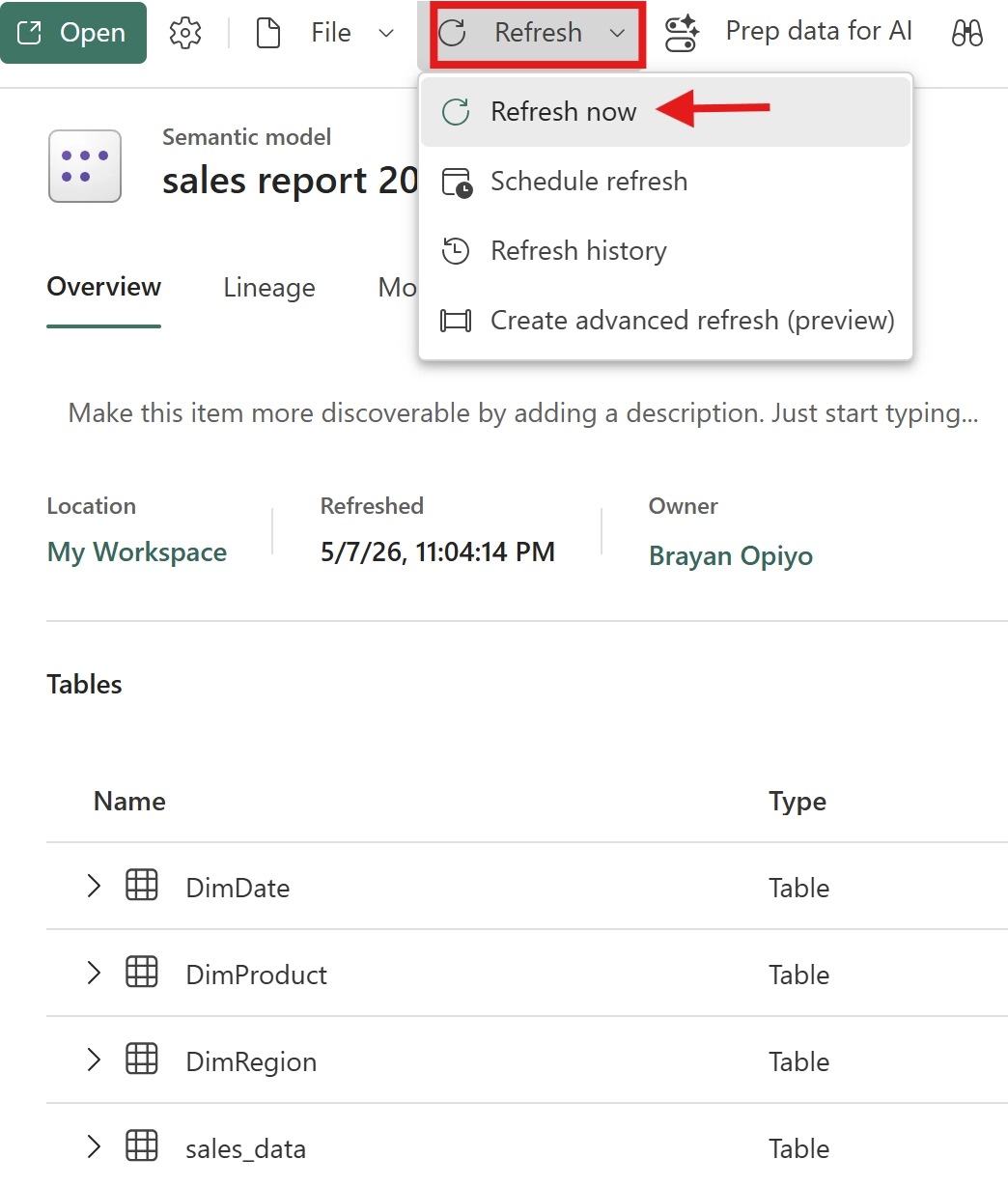1008x1187 pixels.
Task: Click the Tables section heading
Action: (x=85, y=685)
